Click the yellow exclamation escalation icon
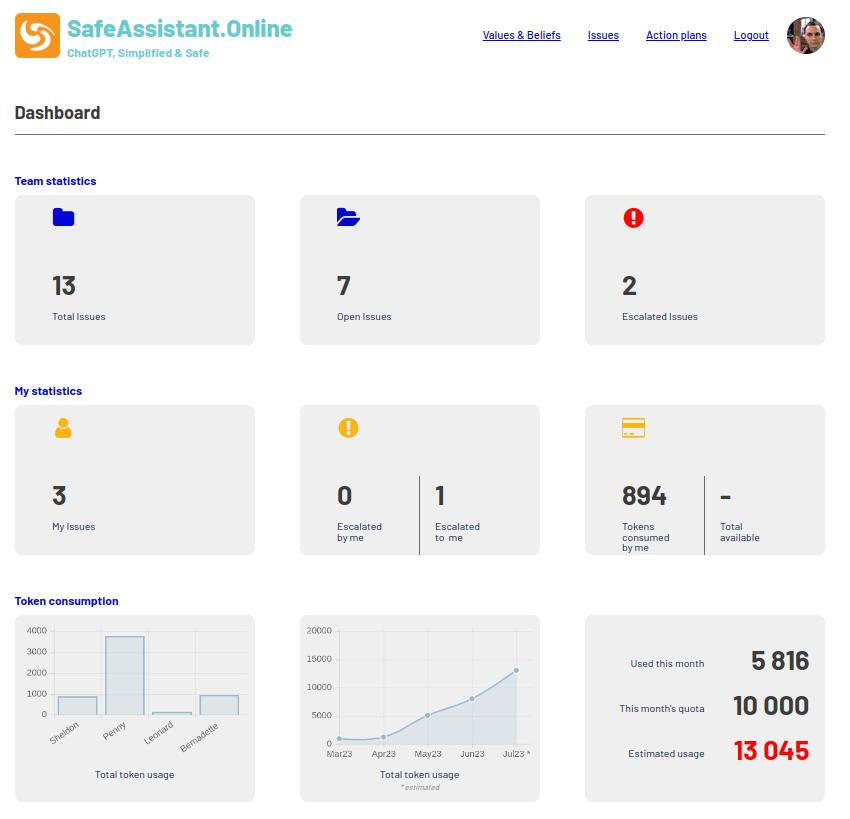 coord(348,428)
